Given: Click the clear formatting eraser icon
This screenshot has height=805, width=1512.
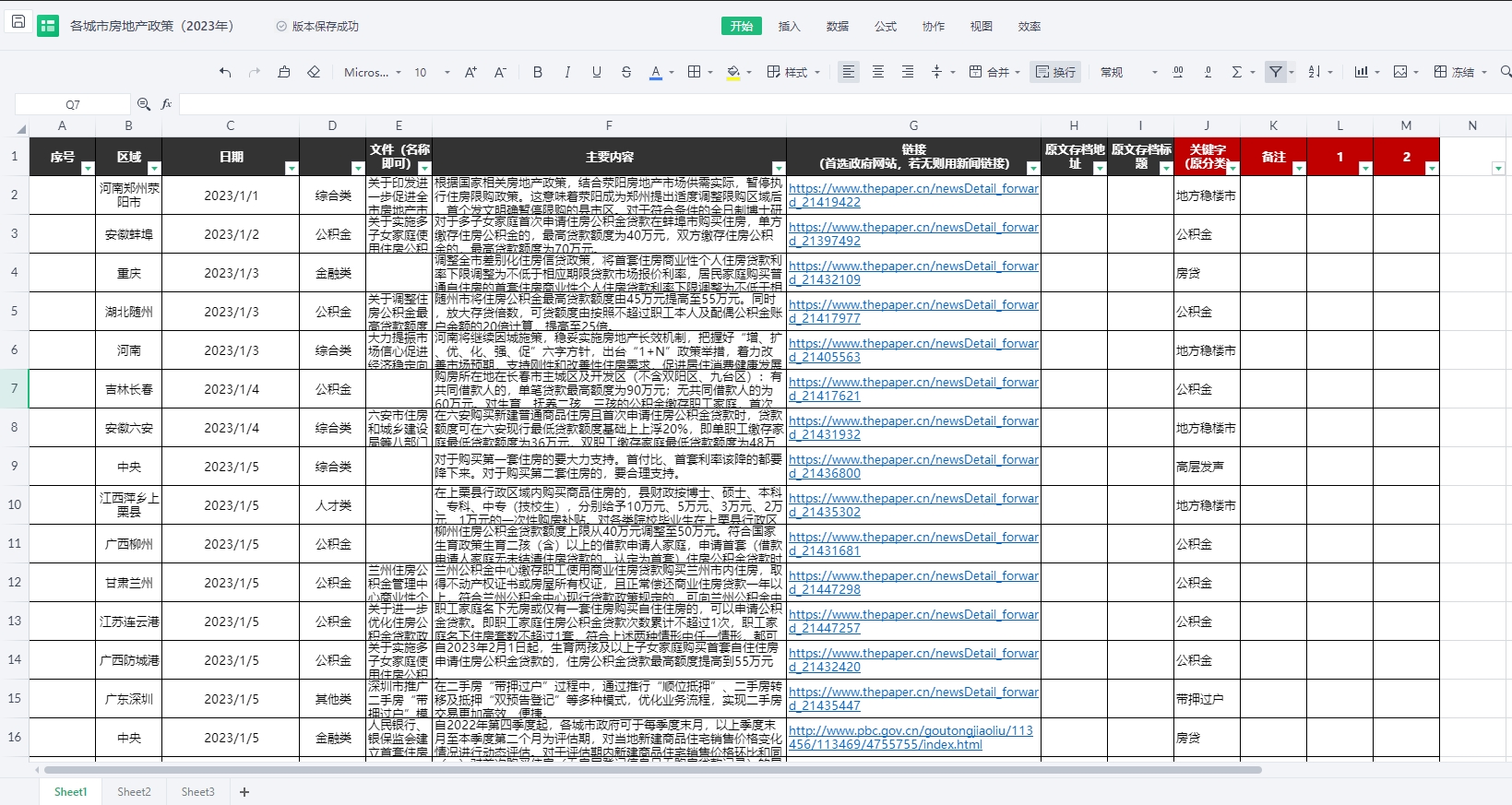Looking at the screenshot, I should coord(314,72).
